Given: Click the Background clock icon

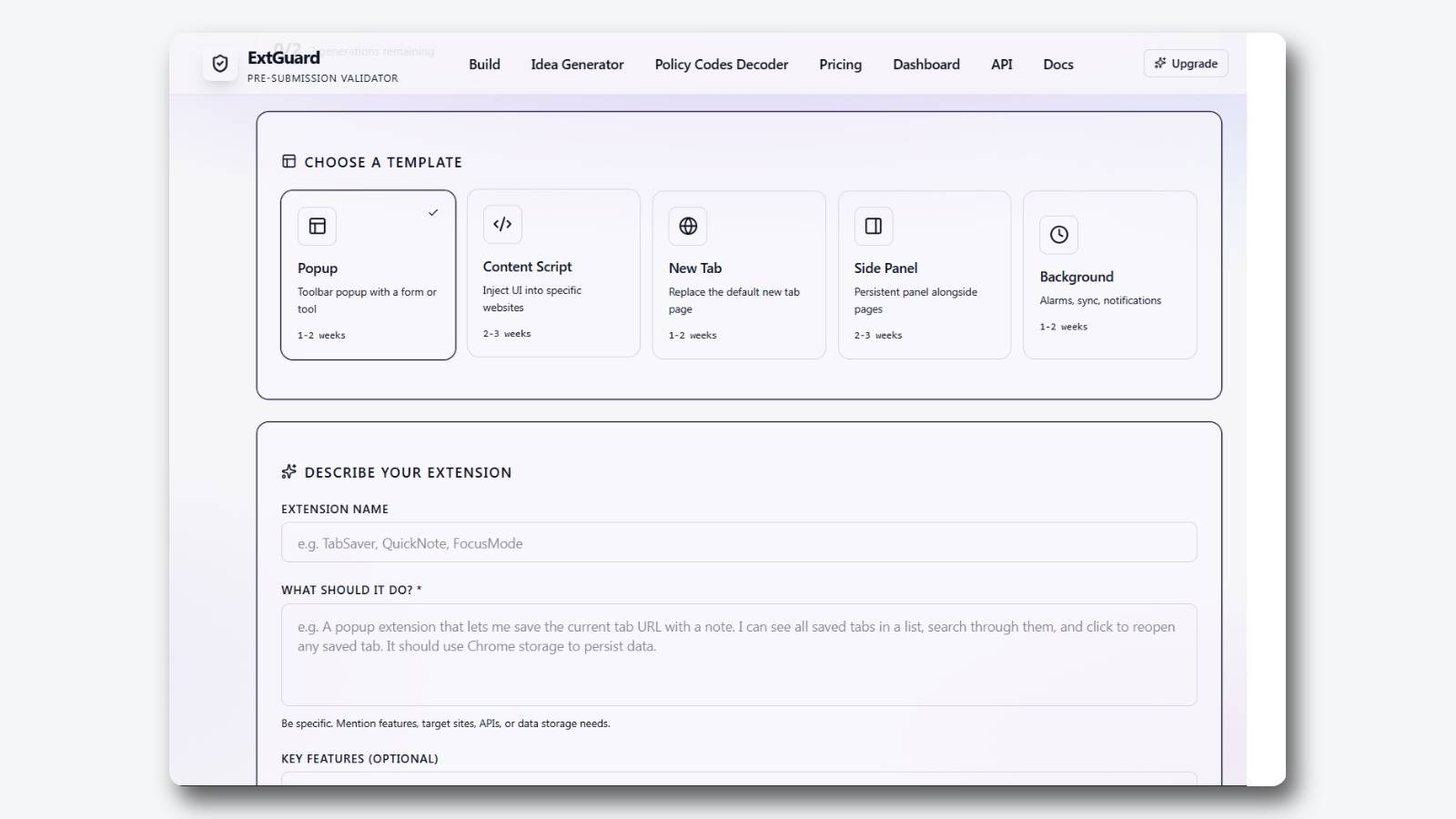Looking at the screenshot, I should (x=1059, y=235).
